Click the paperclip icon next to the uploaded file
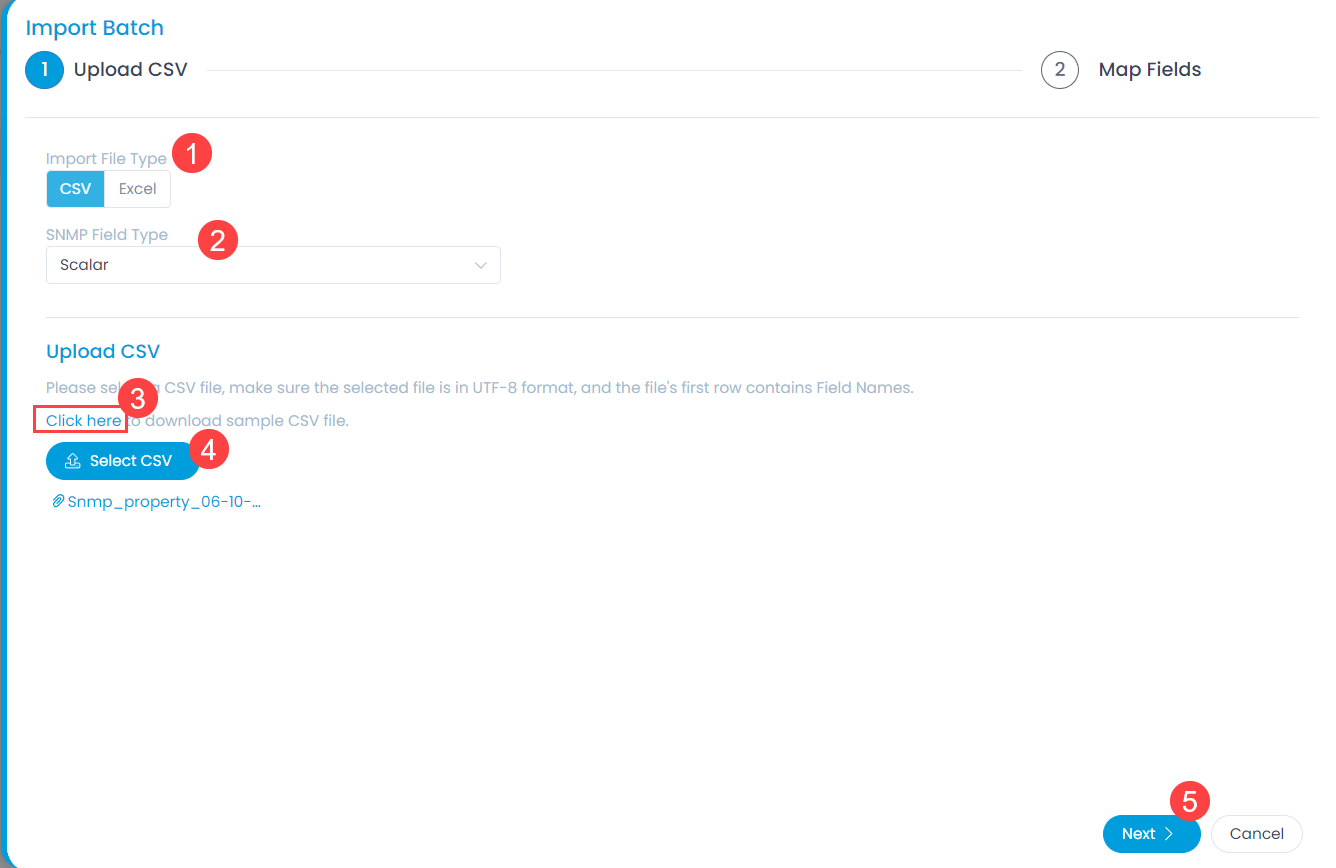This screenshot has width=1336, height=868. pos(58,501)
